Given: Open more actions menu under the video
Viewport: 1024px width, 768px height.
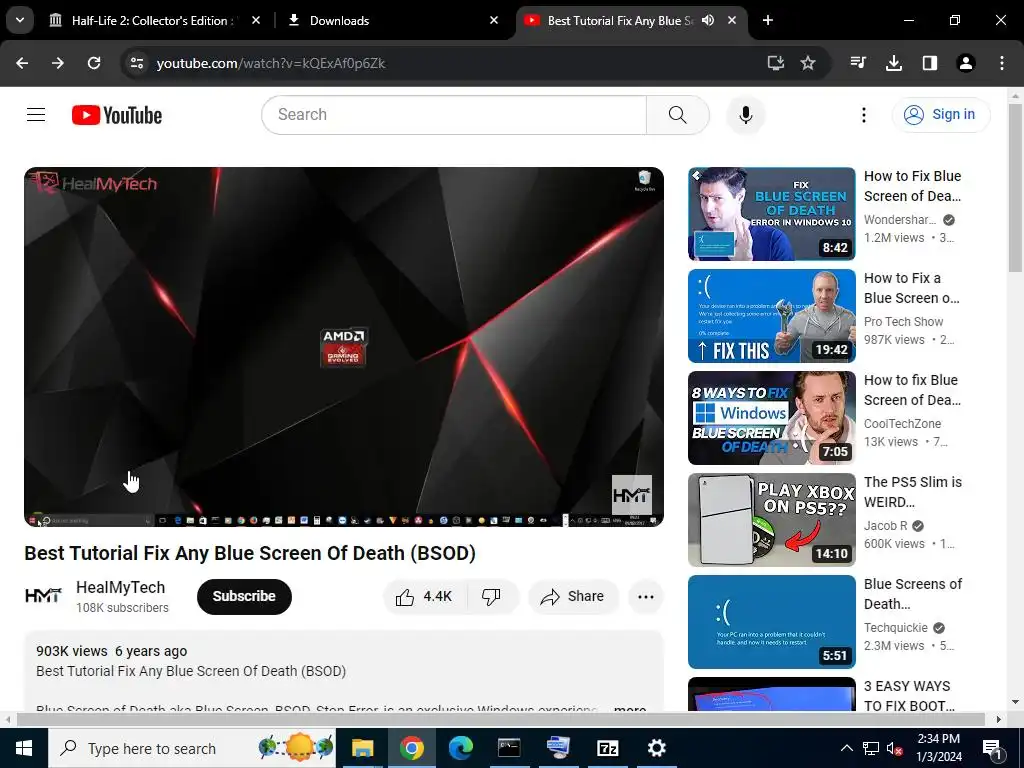Looking at the screenshot, I should 645,596.
